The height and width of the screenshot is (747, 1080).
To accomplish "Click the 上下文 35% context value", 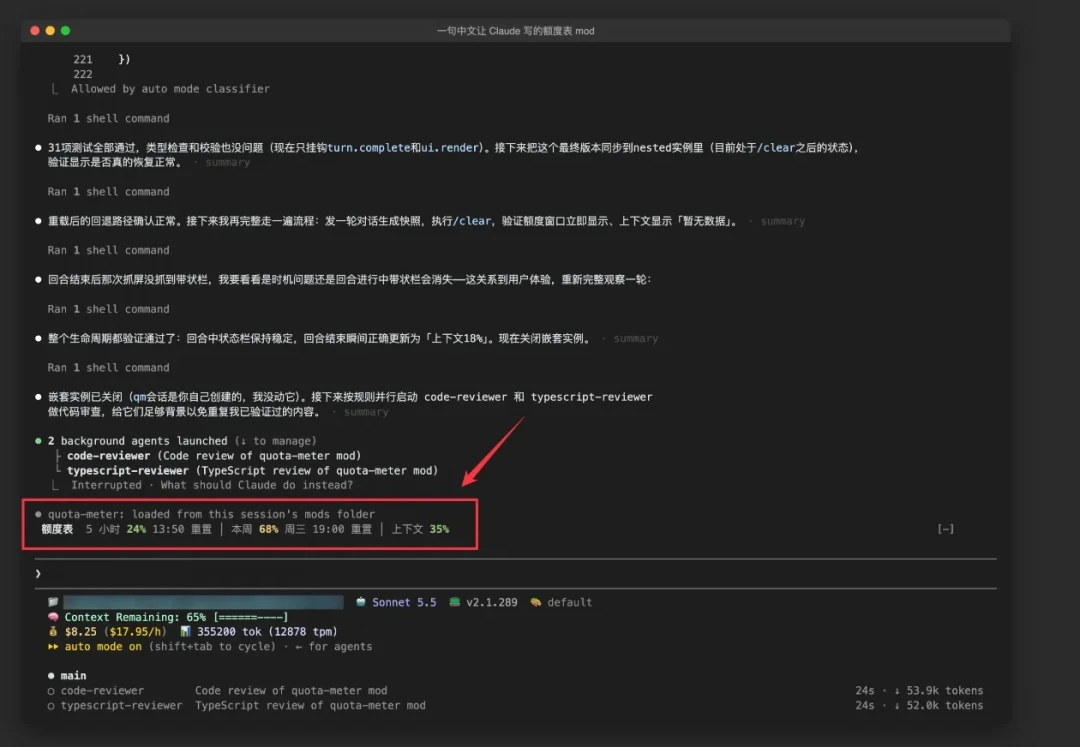I will (420, 529).
